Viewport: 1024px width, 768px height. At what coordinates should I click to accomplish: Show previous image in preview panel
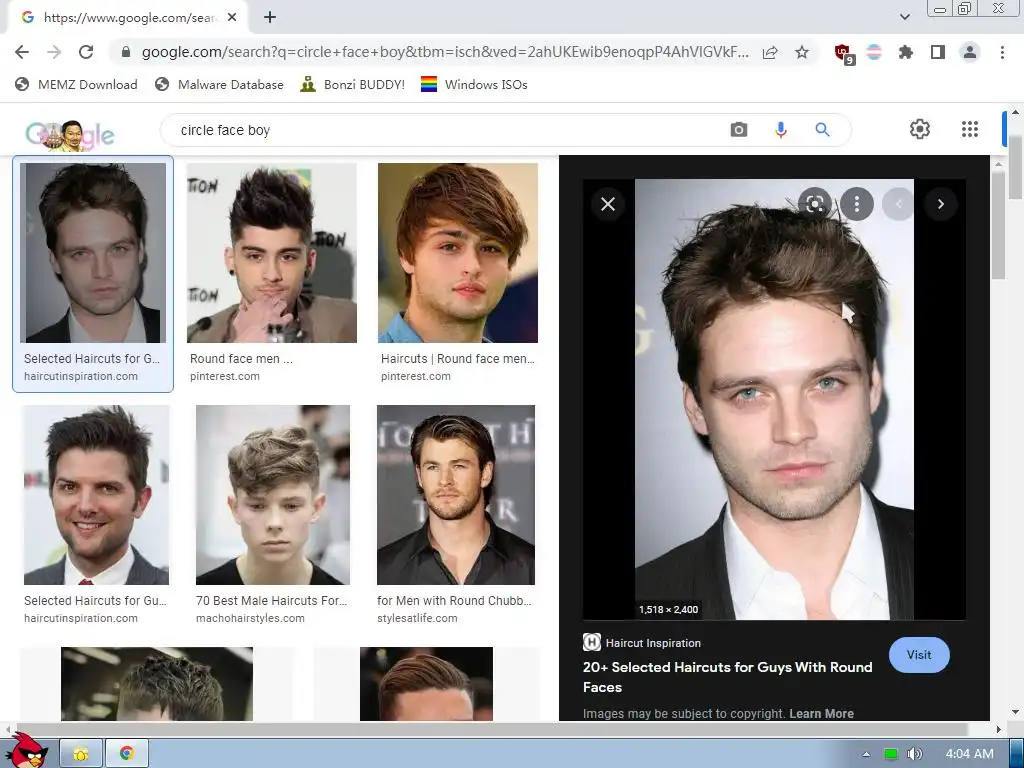899,204
